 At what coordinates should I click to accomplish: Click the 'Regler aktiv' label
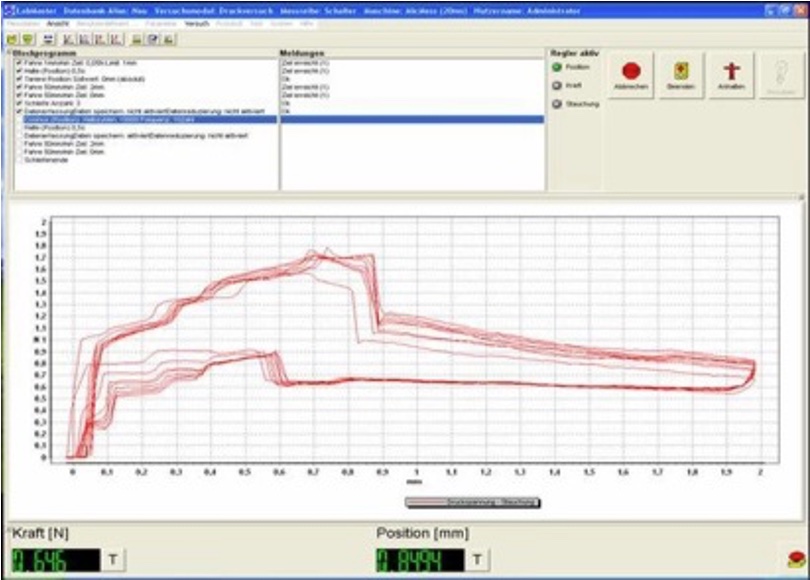click(x=574, y=53)
